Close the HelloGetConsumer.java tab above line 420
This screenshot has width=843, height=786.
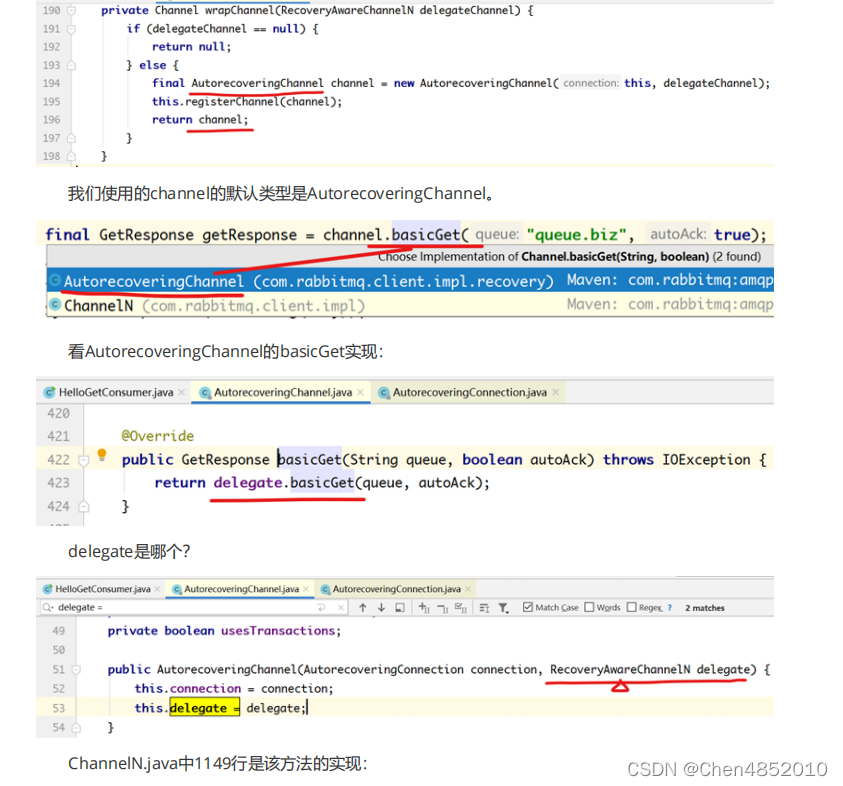(182, 392)
